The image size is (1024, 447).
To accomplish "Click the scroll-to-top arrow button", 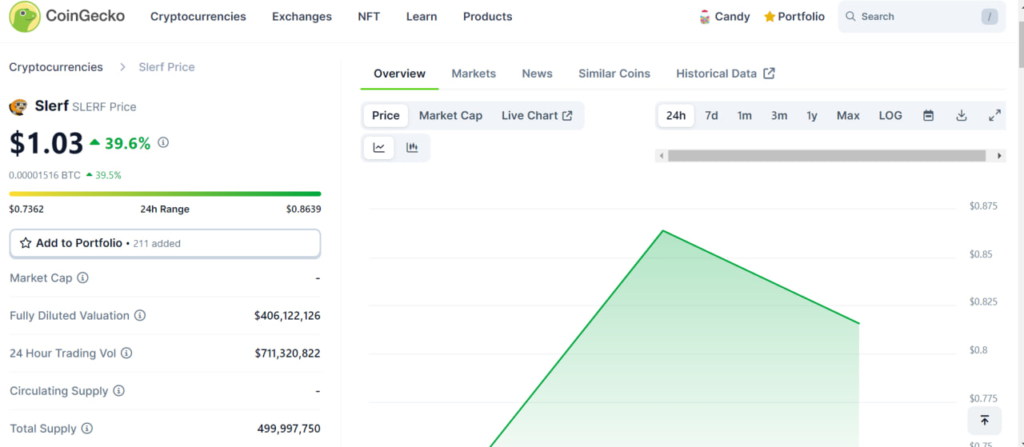I will click(x=985, y=420).
